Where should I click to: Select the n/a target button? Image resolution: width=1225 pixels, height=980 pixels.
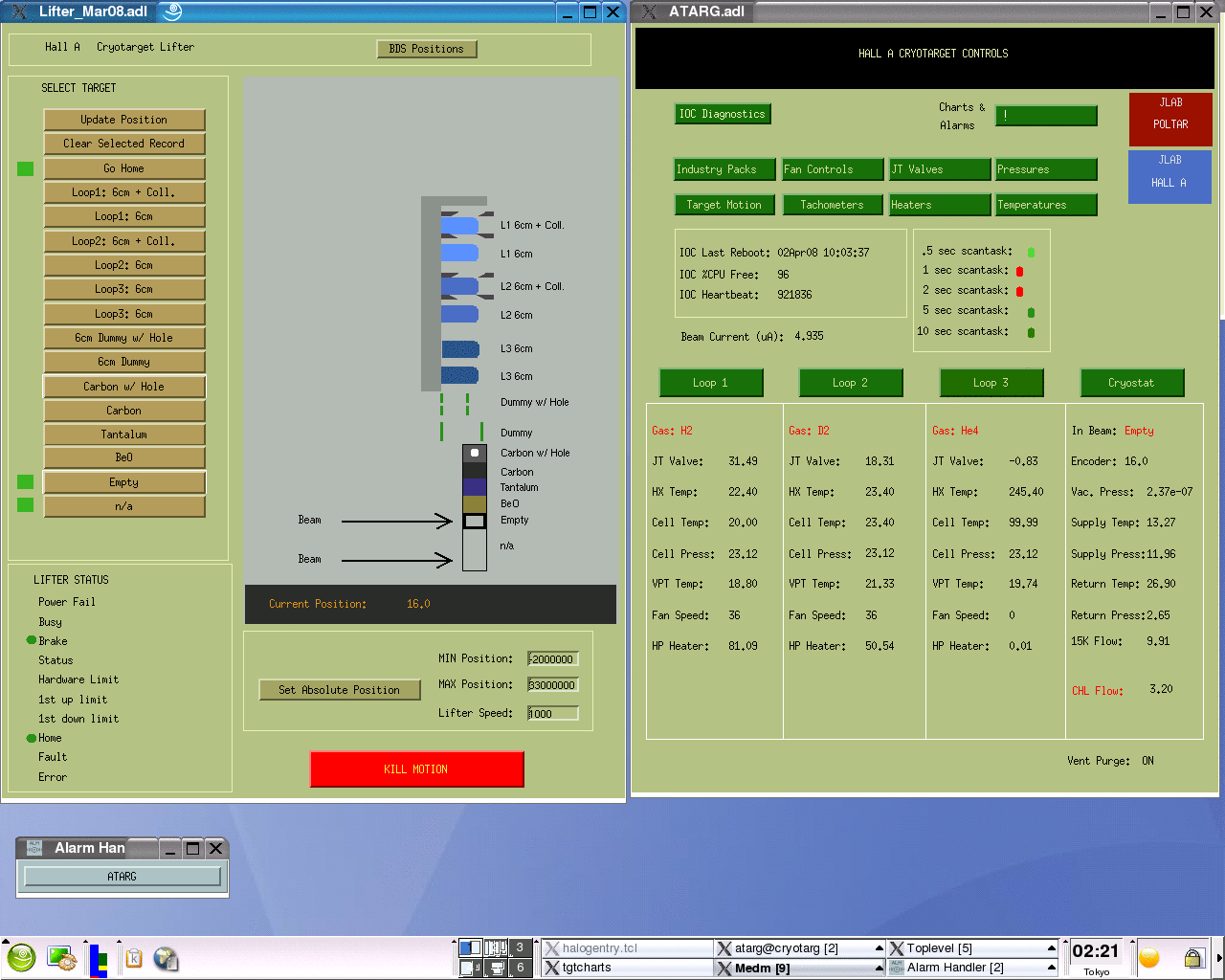[124, 506]
